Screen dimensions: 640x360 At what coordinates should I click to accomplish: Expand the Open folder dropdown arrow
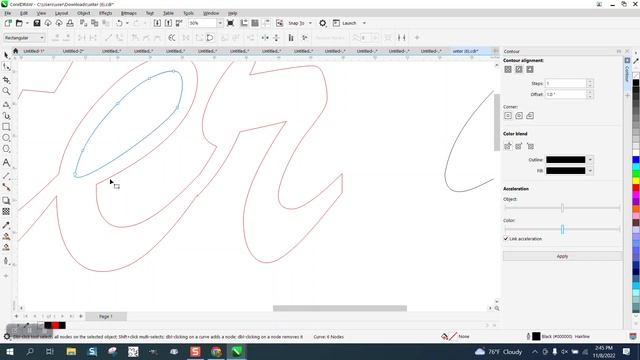click(27, 23)
